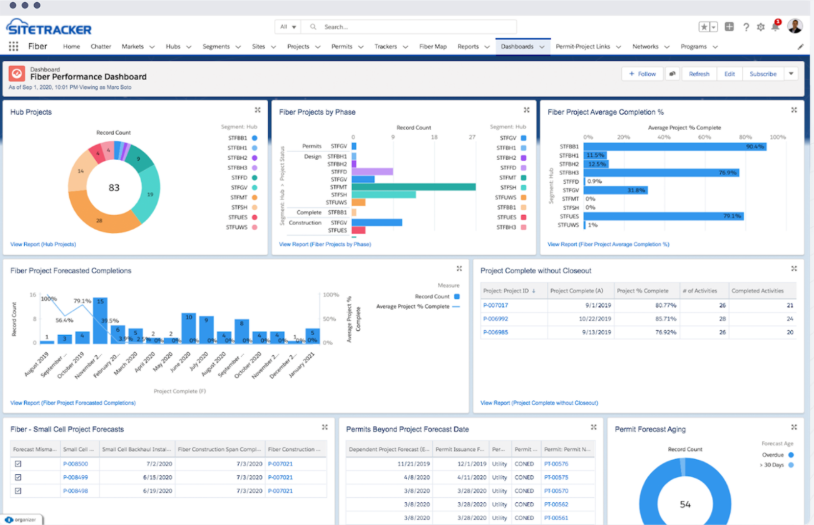The height and width of the screenshot is (525, 814).
Task: Expand the Permit Forecast Aging widget
Action: click(x=794, y=427)
